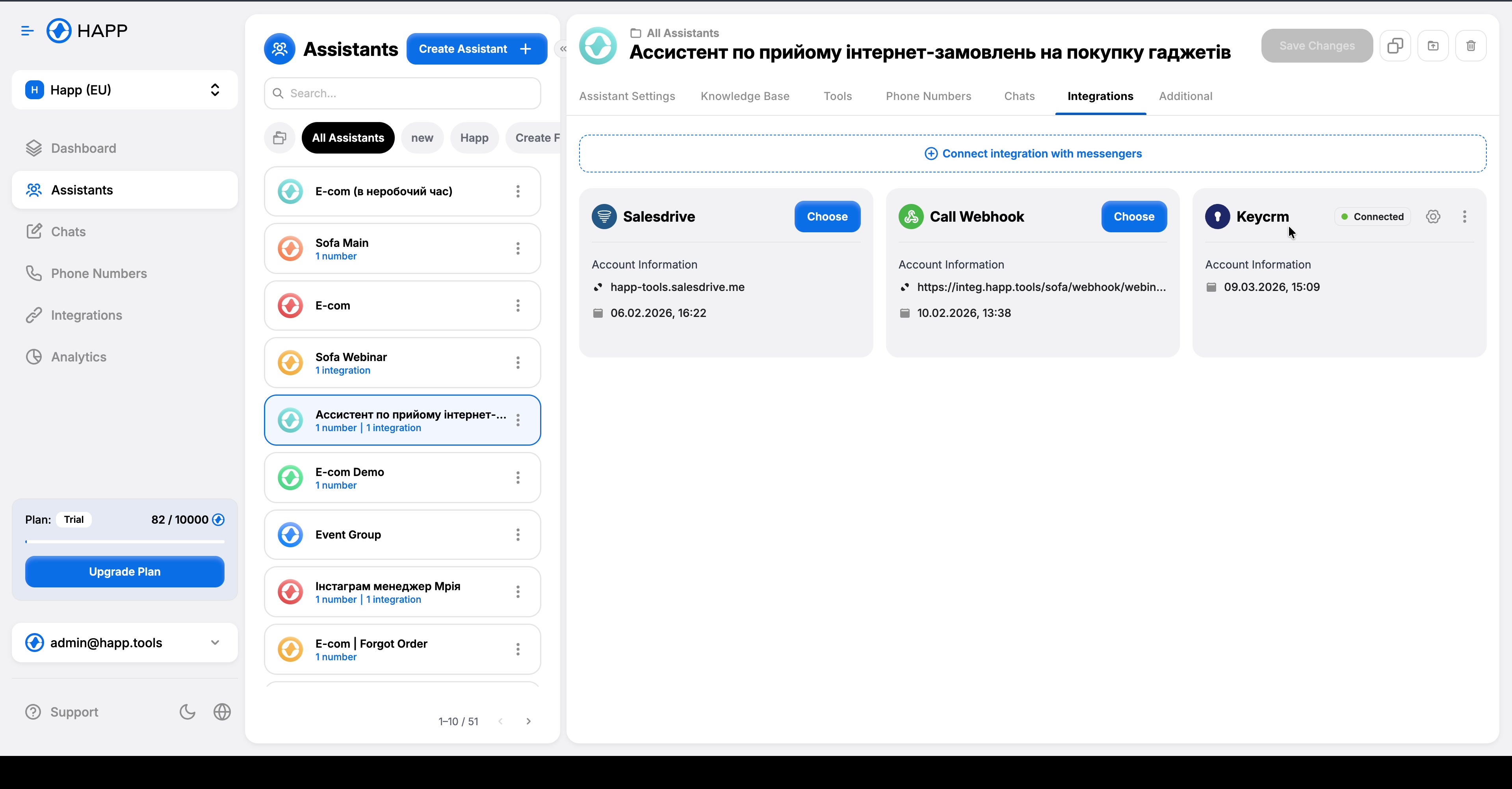Open Keycrm integration settings gear

coord(1433,217)
